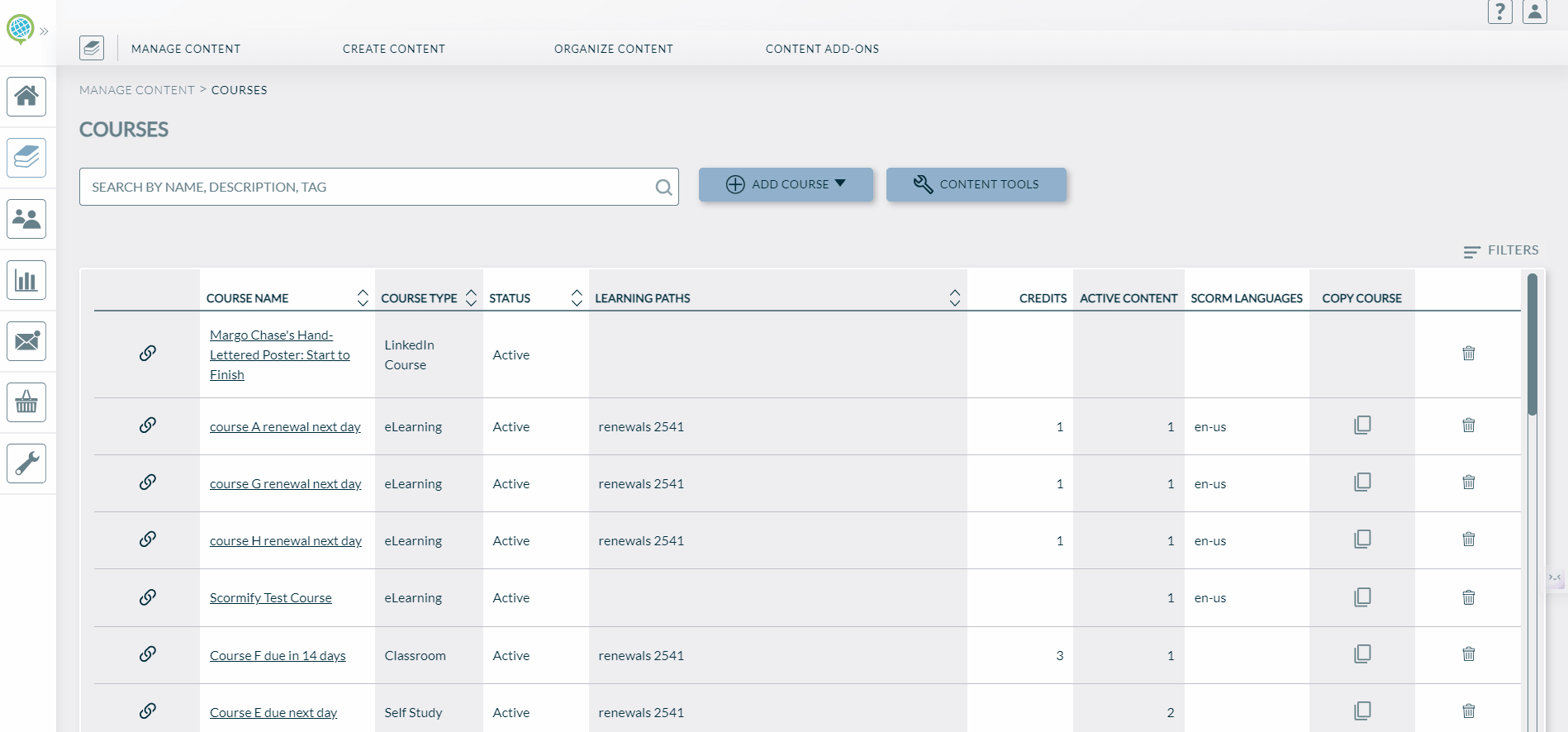This screenshot has width=1568, height=732.
Task: Click the globe logo icon
Action: click(x=20, y=29)
